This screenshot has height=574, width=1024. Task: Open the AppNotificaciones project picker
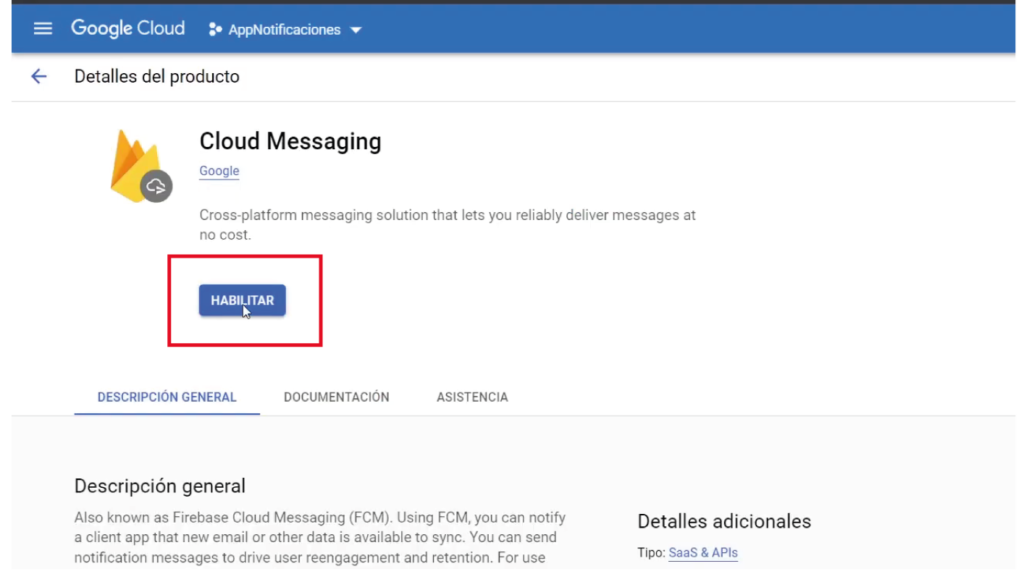(285, 30)
